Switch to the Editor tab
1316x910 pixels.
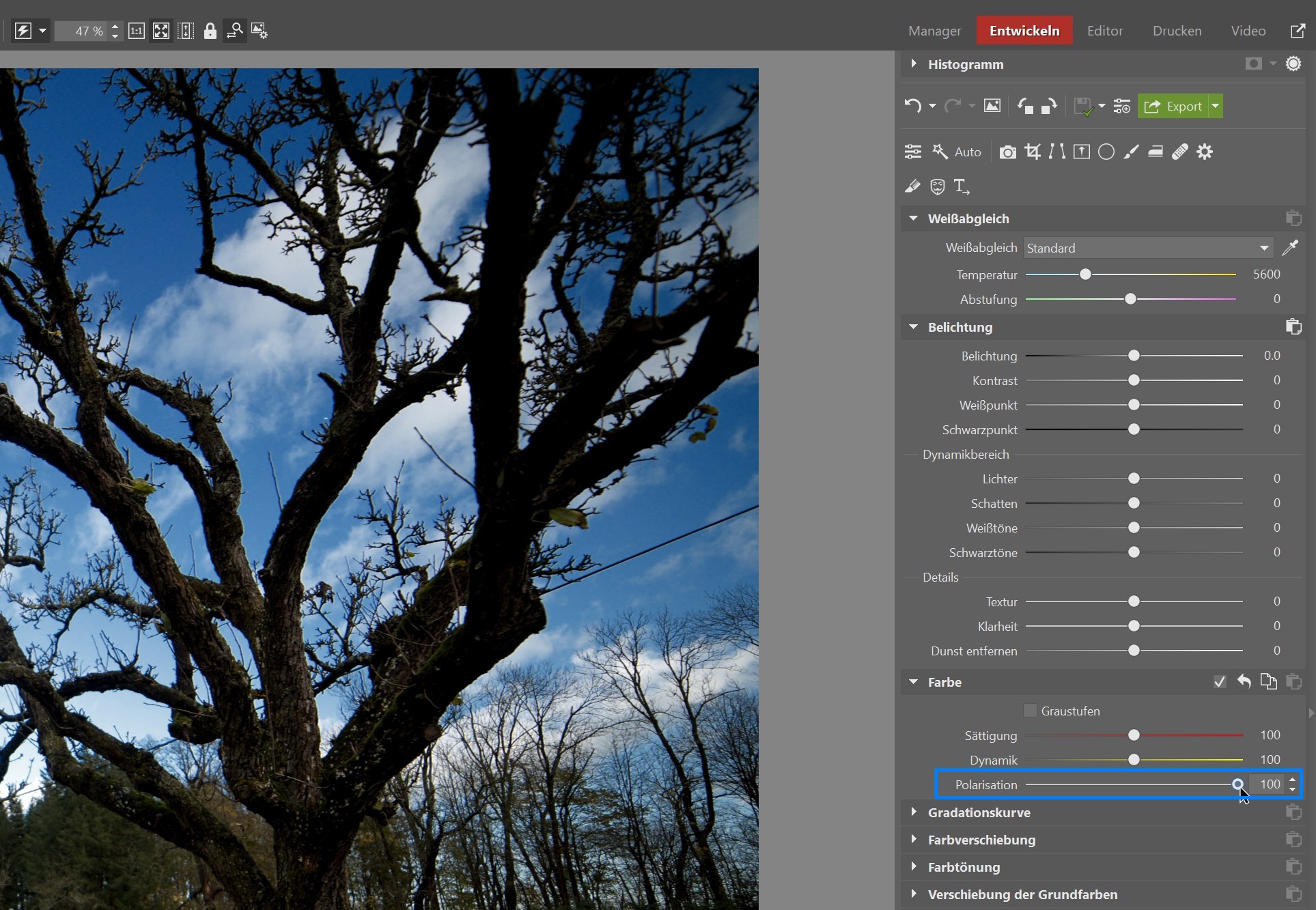tap(1104, 31)
